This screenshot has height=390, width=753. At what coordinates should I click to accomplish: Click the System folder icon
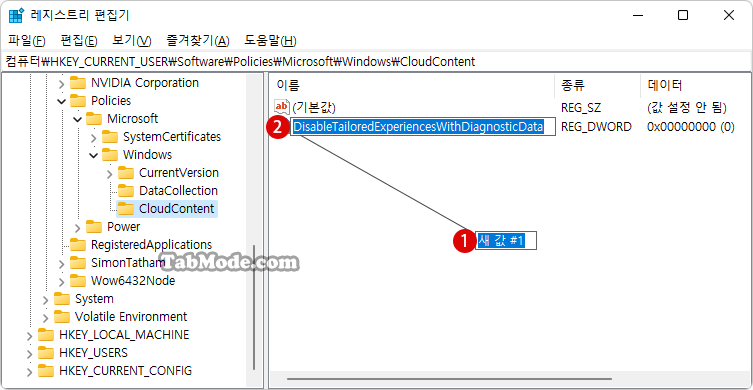point(62,299)
